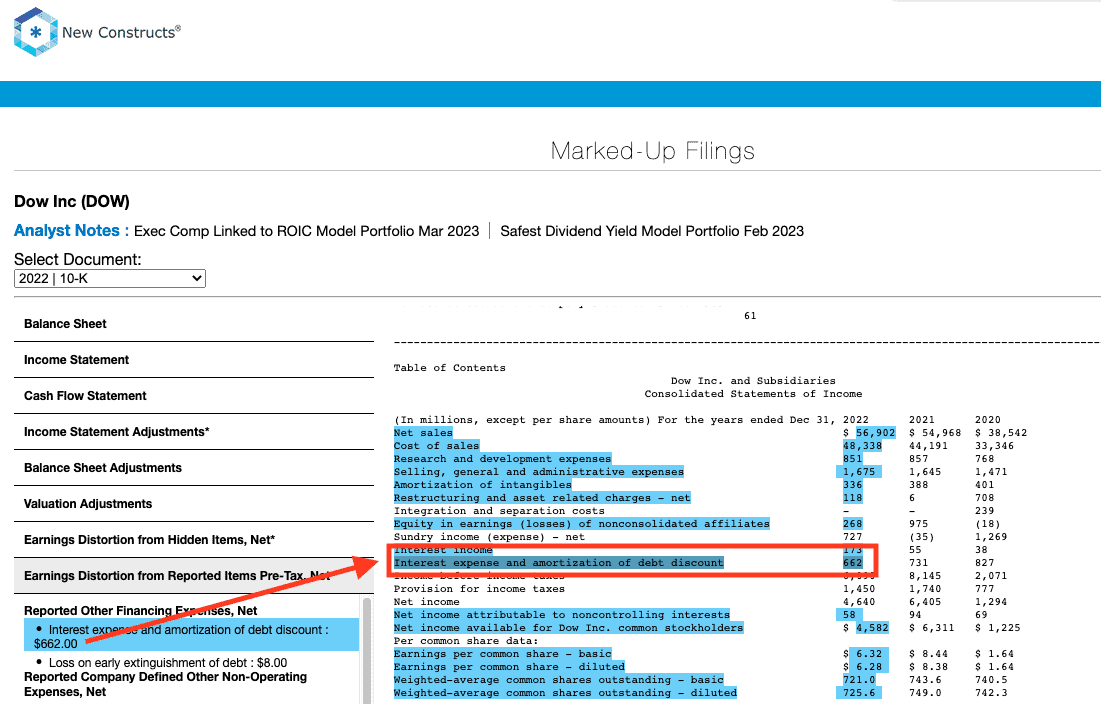Viewport: 1101px width, 704px height.
Task: Click Restructuring and asset related charges line
Action: [542, 498]
